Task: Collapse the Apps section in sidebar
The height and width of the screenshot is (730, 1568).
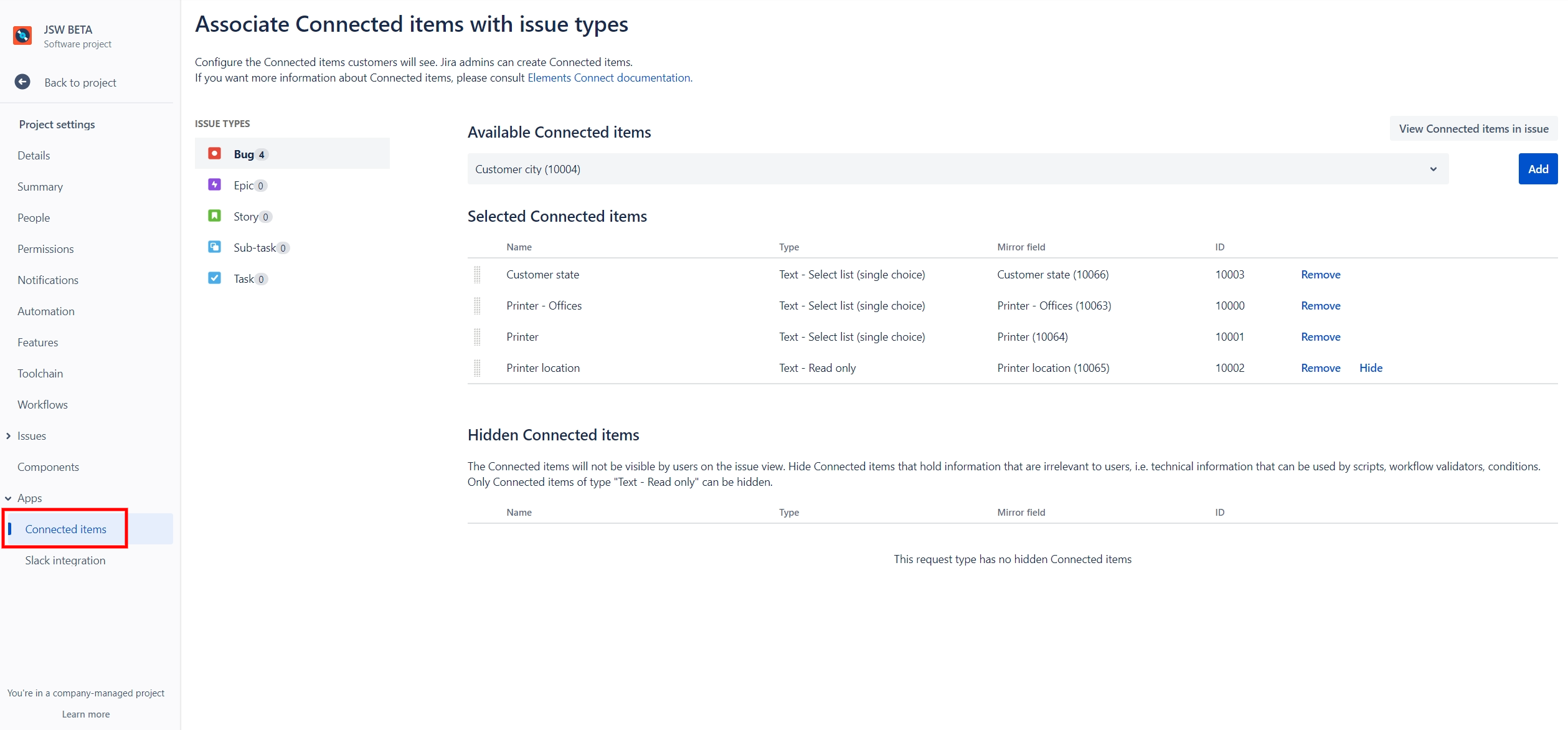Action: [9, 498]
